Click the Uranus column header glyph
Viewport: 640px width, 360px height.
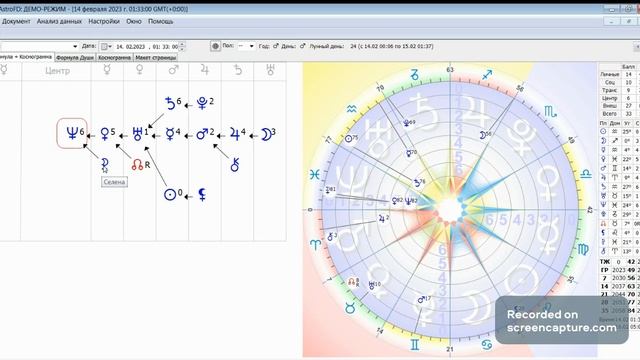coord(270,70)
